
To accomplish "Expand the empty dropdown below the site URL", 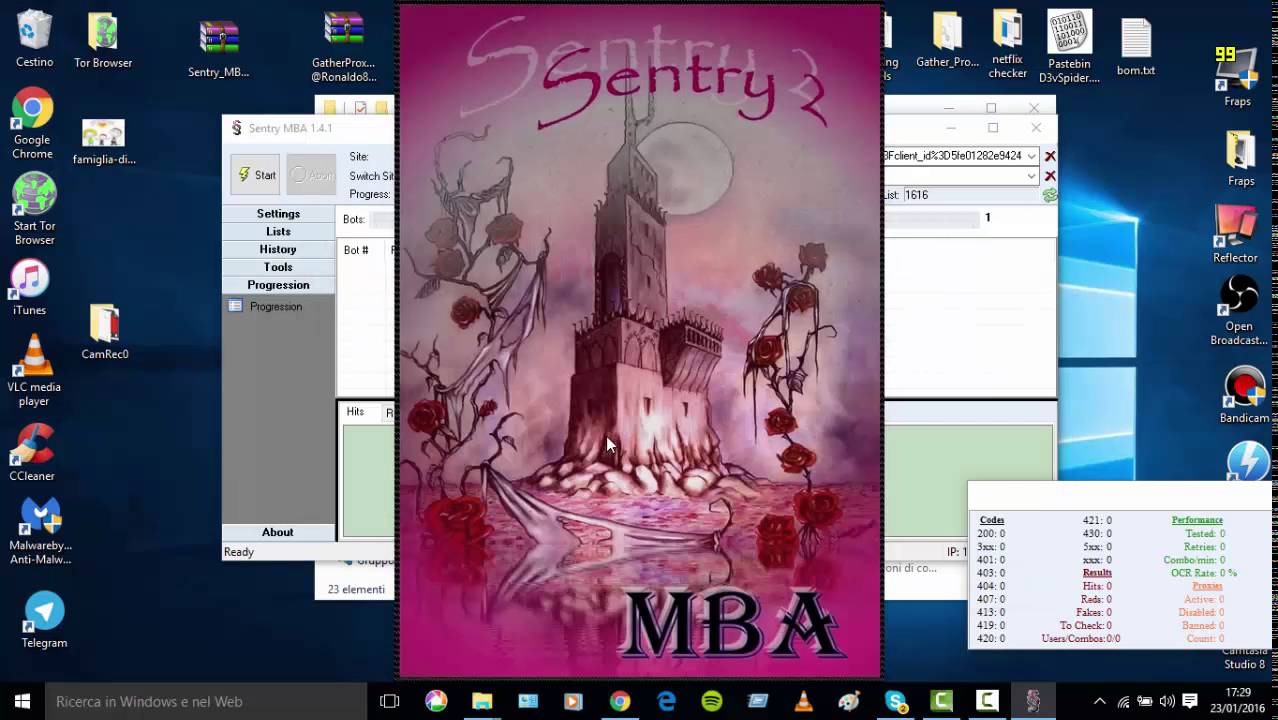I will pyautogui.click(x=1031, y=176).
